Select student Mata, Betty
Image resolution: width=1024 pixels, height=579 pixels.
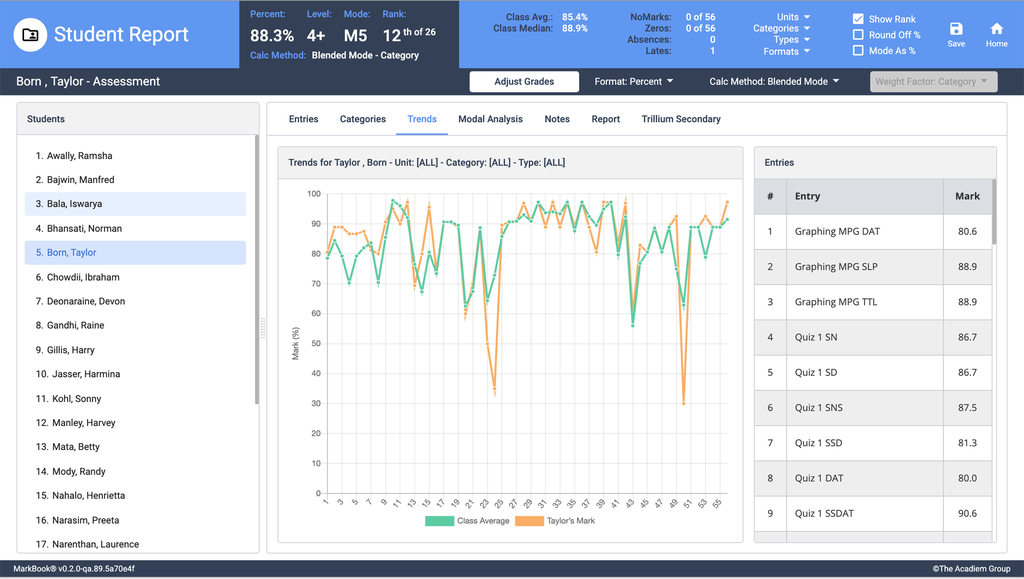(x=135, y=446)
